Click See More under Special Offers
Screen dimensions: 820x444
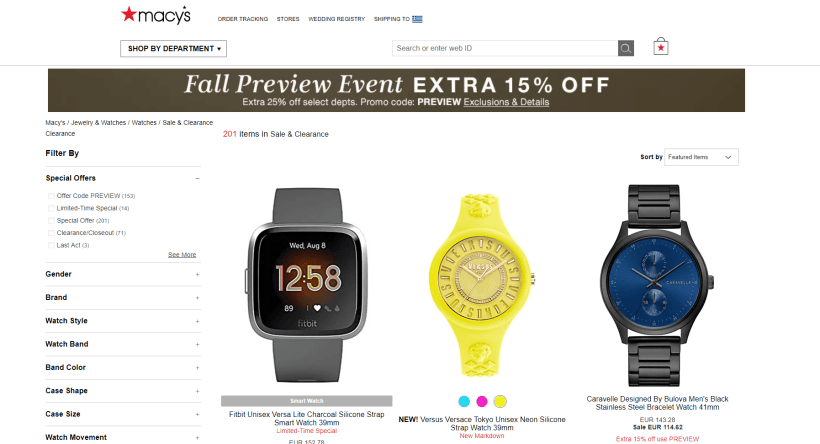[182, 255]
